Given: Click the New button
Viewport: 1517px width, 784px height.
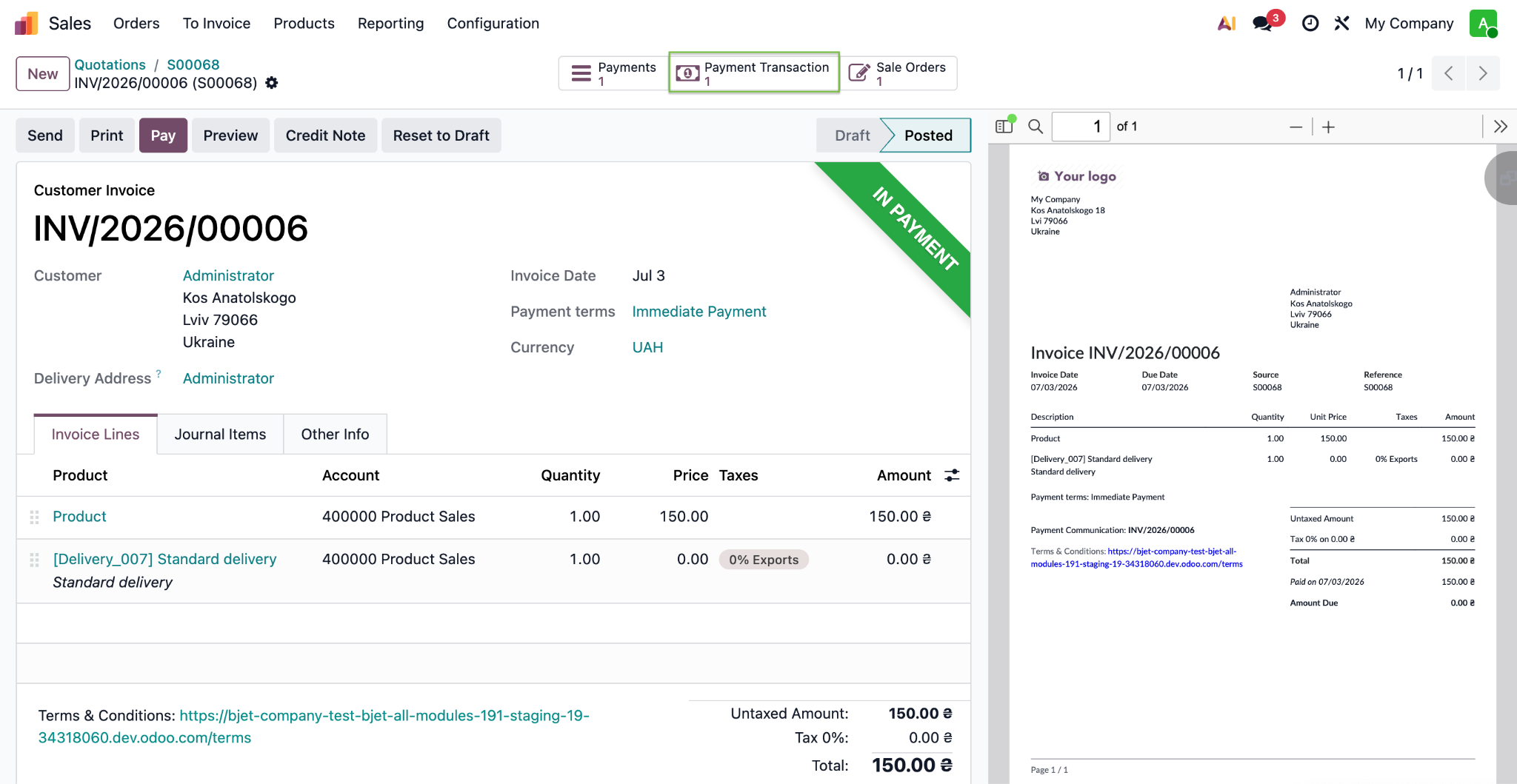Looking at the screenshot, I should (x=43, y=74).
